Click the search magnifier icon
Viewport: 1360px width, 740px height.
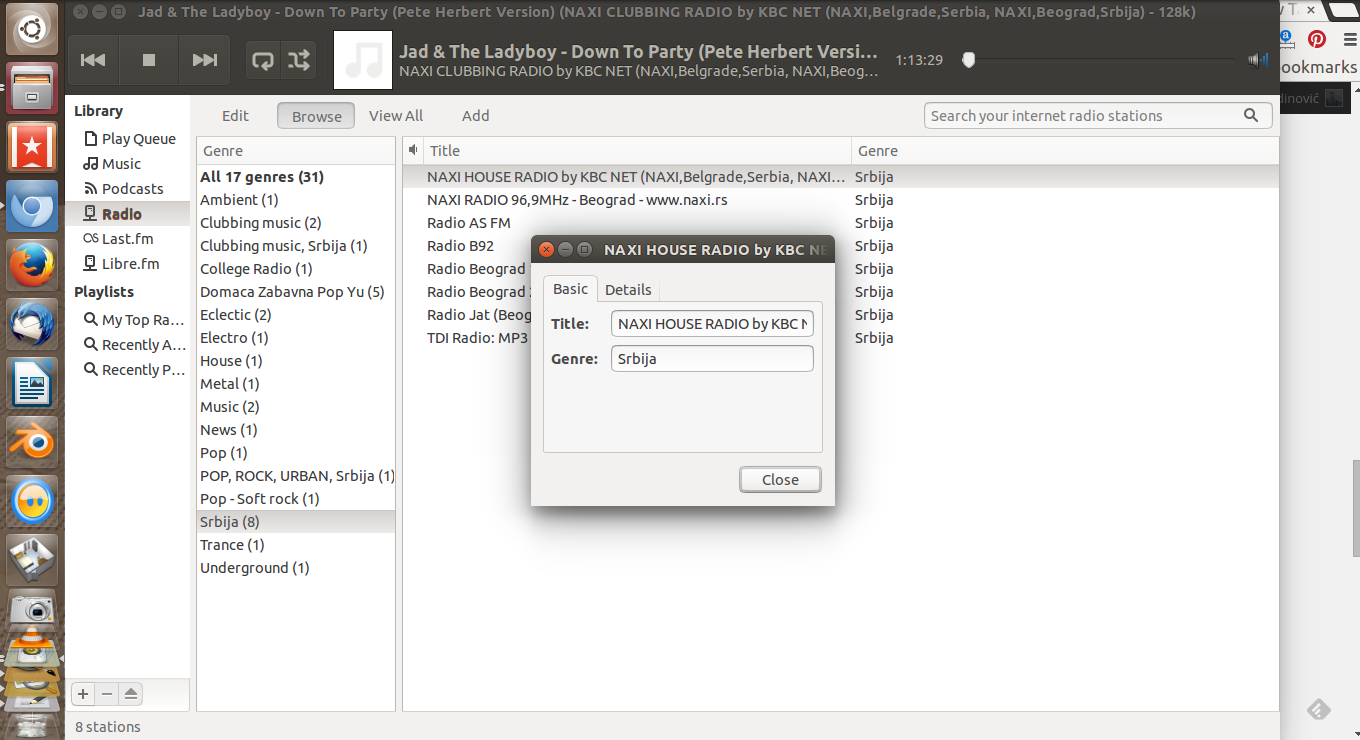pyautogui.click(x=1251, y=116)
